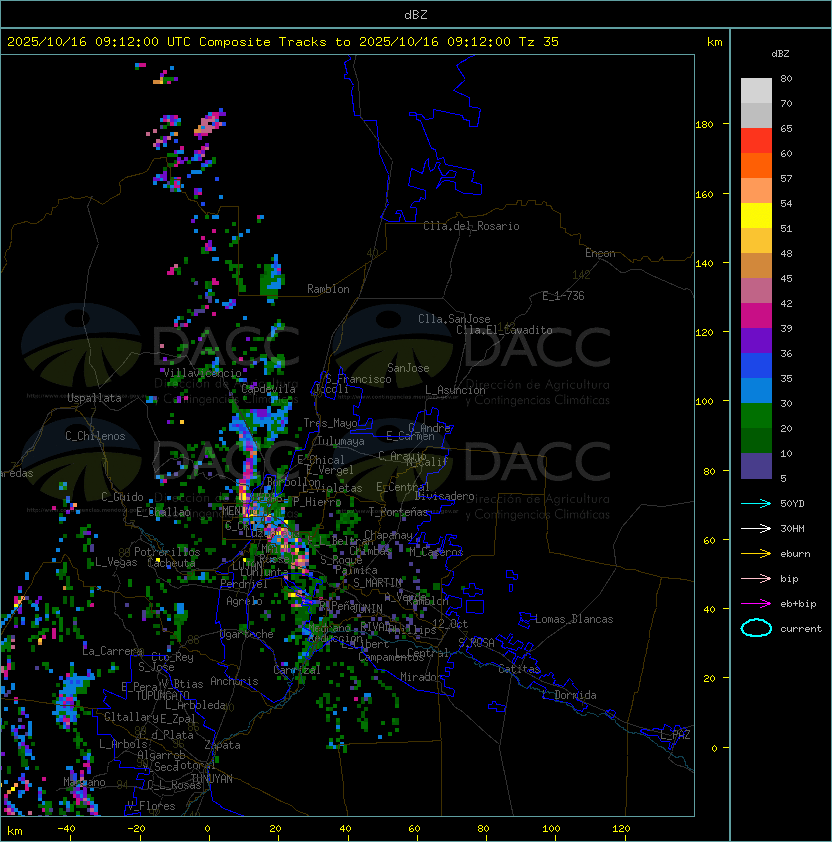The height and width of the screenshot is (842, 832).
Task: Click the 'Tres_Mayo' map label
Action: click(330, 423)
